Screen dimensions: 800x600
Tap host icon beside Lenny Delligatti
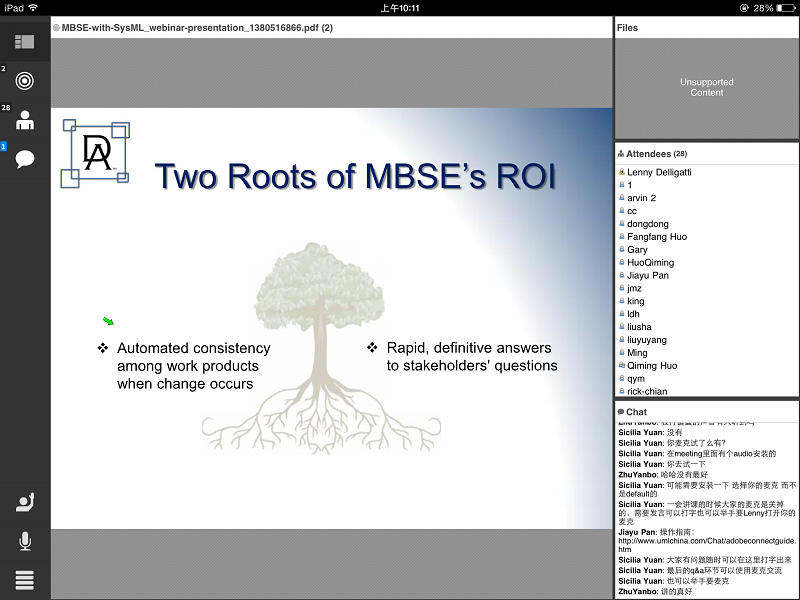click(621, 172)
